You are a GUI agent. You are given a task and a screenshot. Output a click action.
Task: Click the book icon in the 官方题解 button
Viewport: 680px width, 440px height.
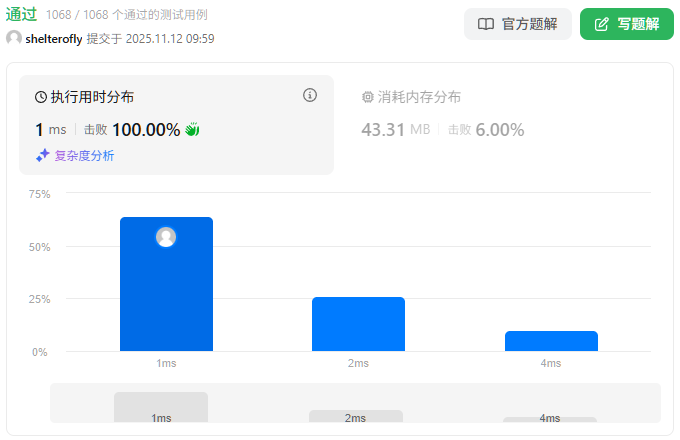[486, 24]
